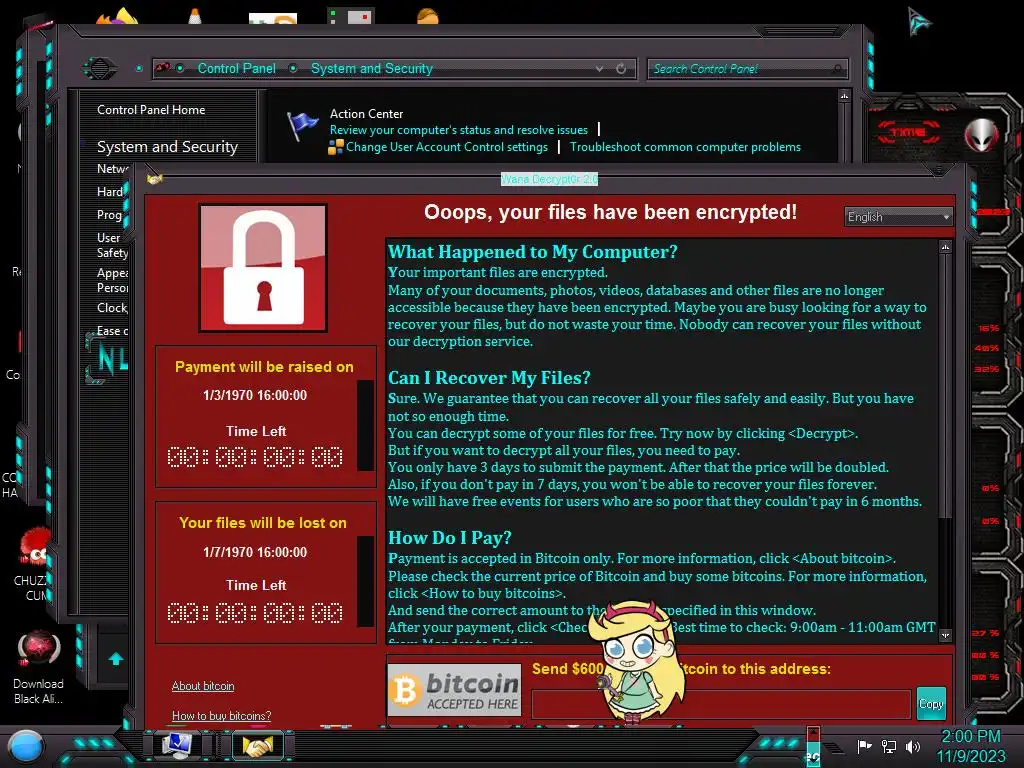The image size is (1024, 768).
Task: Click the Start orb on taskbar
Action: pos(26,746)
